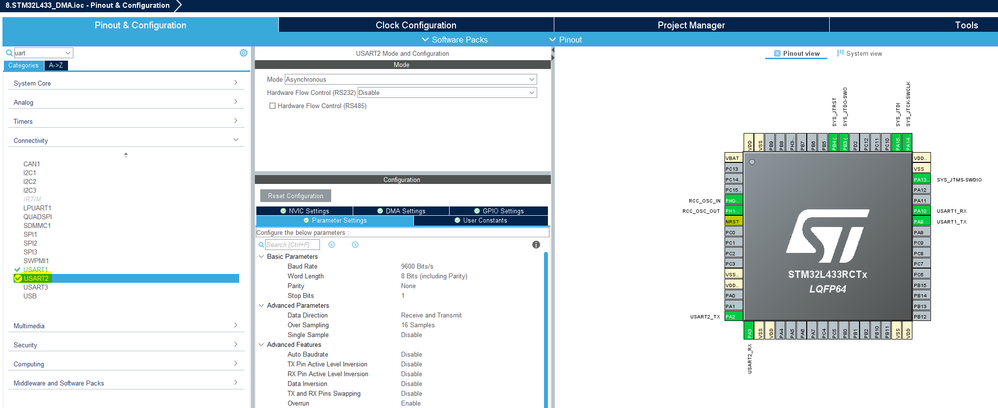This screenshot has width=998, height=408.
Task: Switch to A->Z view
Action: coord(57,66)
